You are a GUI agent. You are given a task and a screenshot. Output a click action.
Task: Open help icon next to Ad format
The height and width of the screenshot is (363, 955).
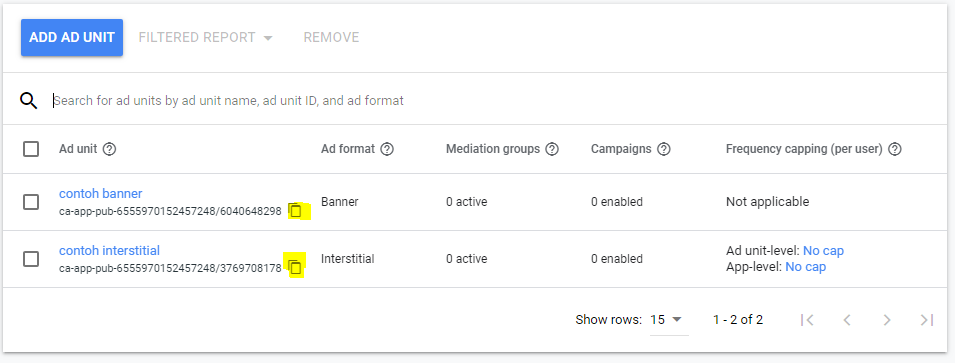coord(387,149)
